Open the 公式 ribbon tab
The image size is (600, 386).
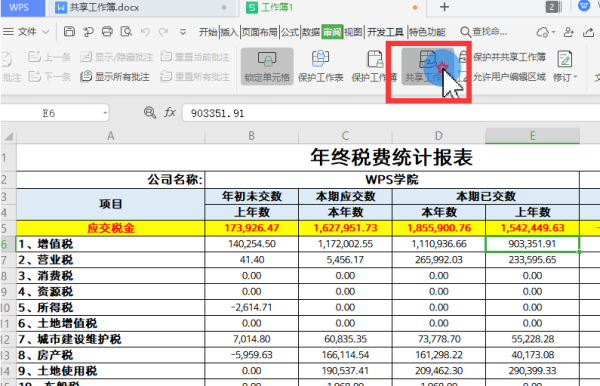(x=290, y=32)
